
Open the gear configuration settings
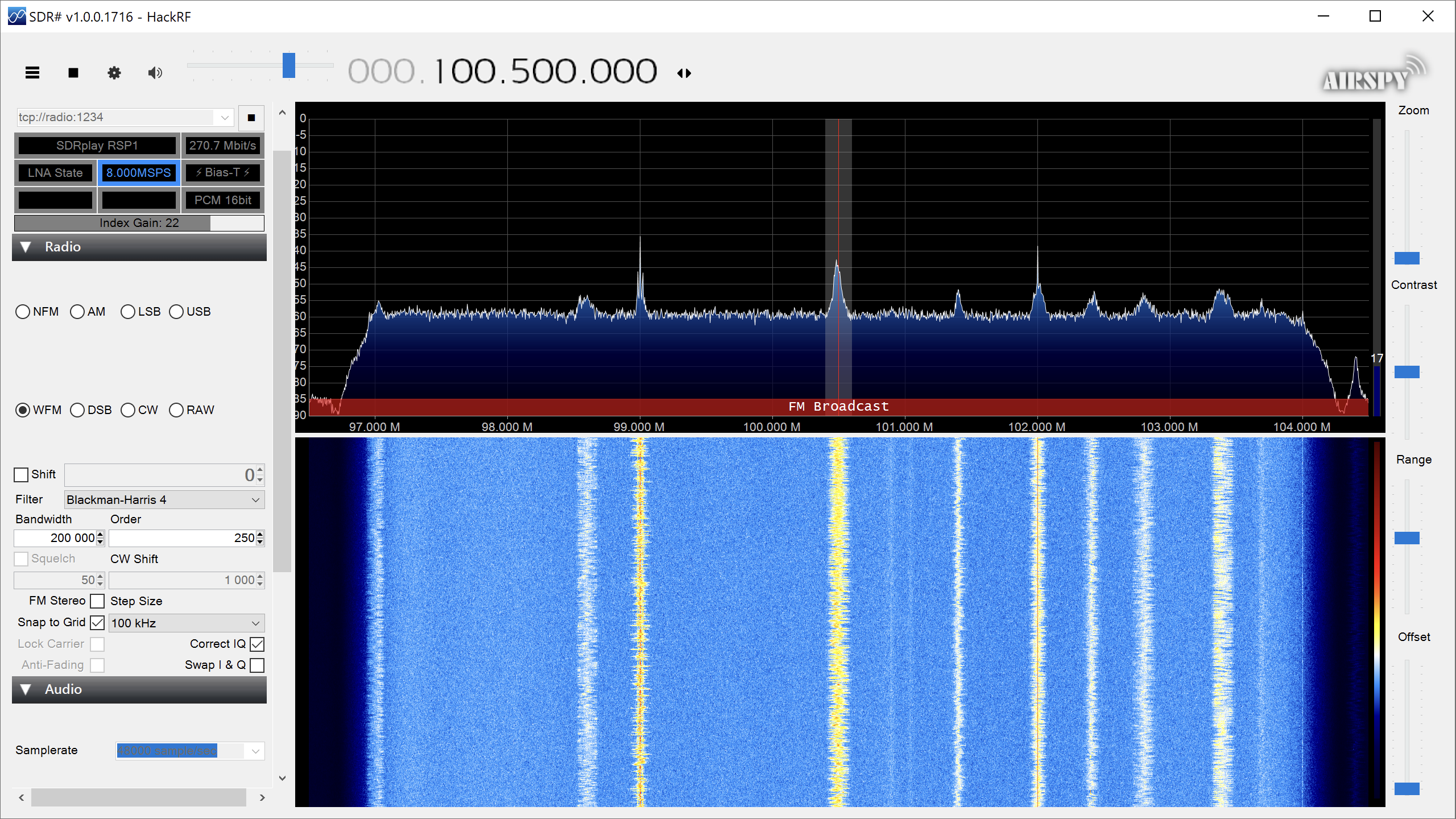[114, 73]
